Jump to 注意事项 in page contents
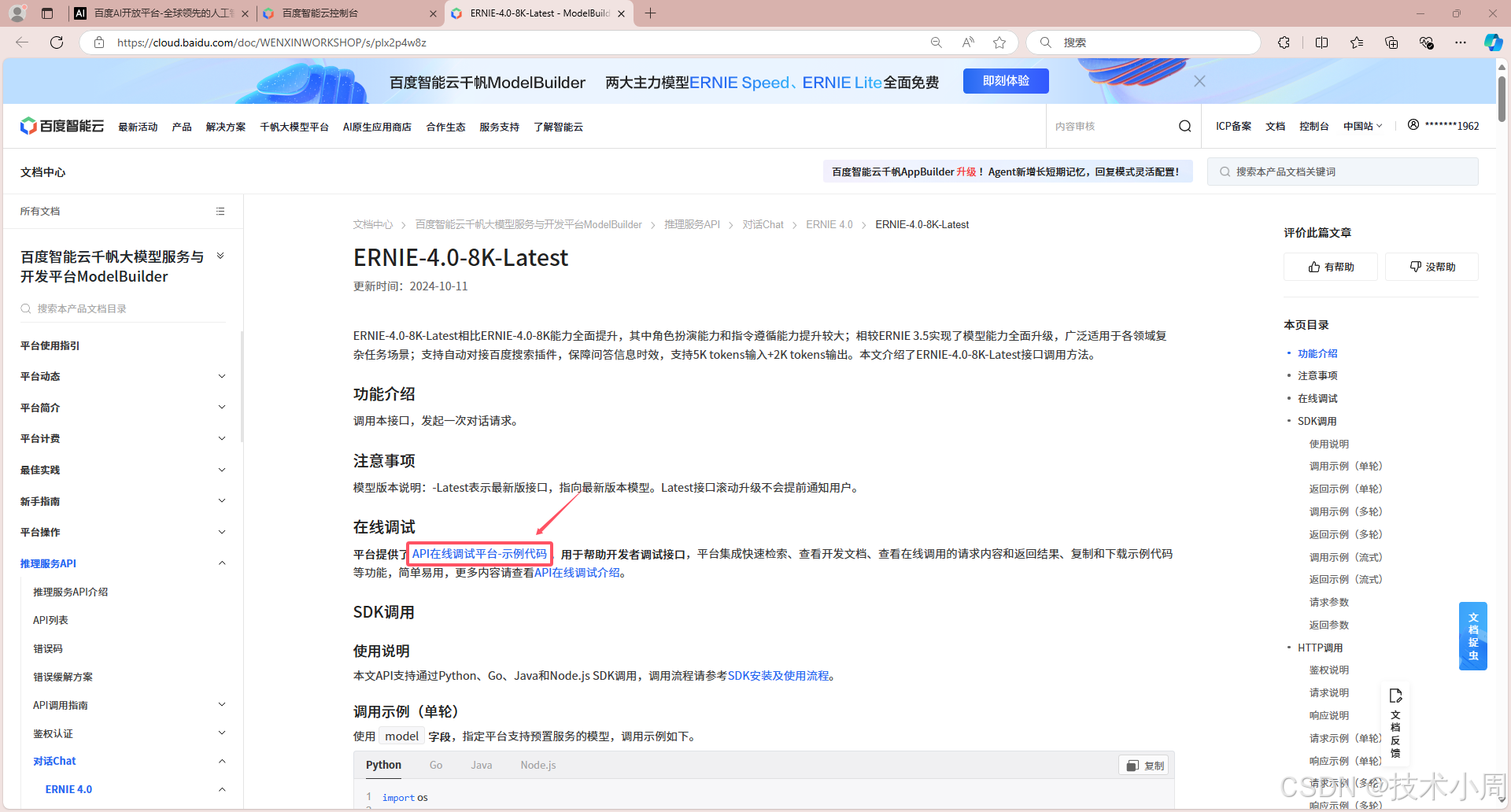1511x812 pixels. (1317, 375)
